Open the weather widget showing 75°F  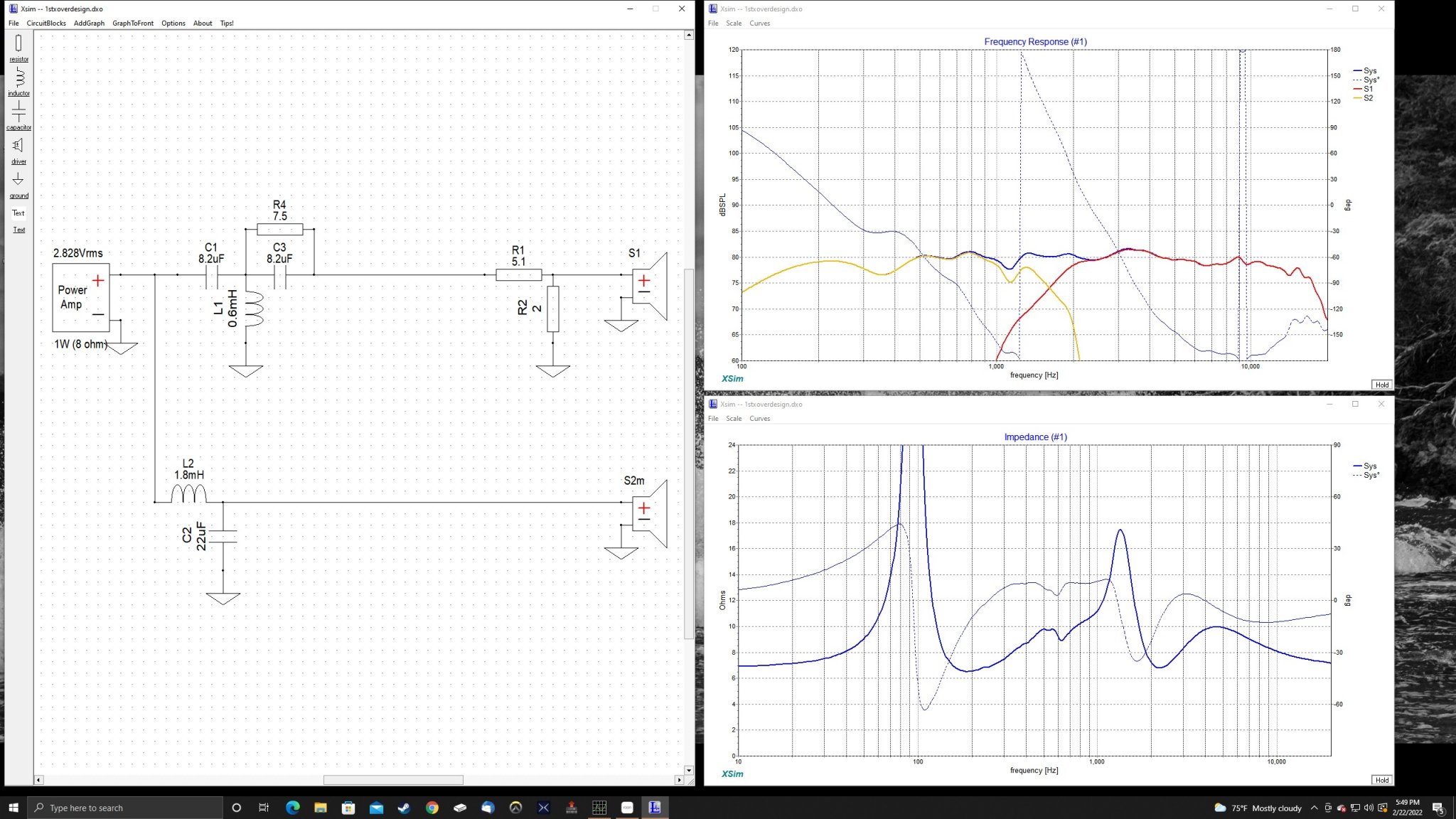[x=1258, y=808]
